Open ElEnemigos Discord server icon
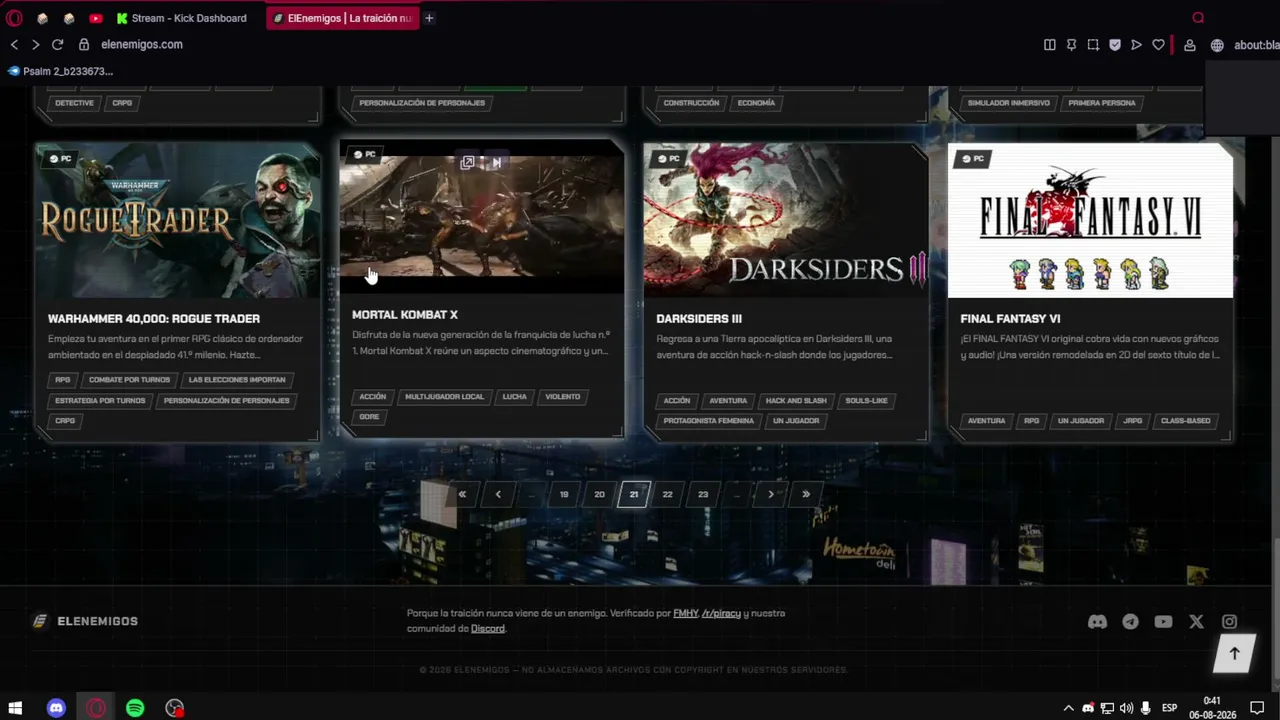Image resolution: width=1280 pixels, height=720 pixels. point(1097,622)
